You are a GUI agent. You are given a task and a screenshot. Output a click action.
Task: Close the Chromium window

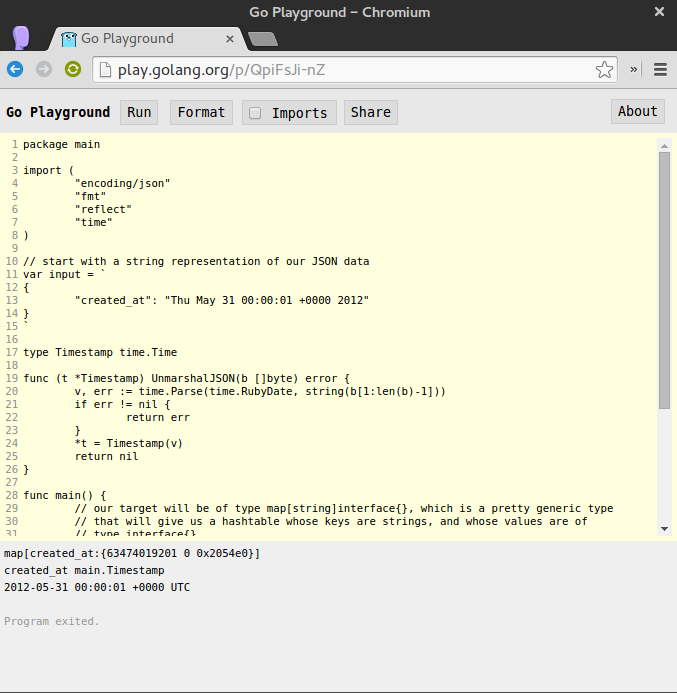tap(659, 11)
